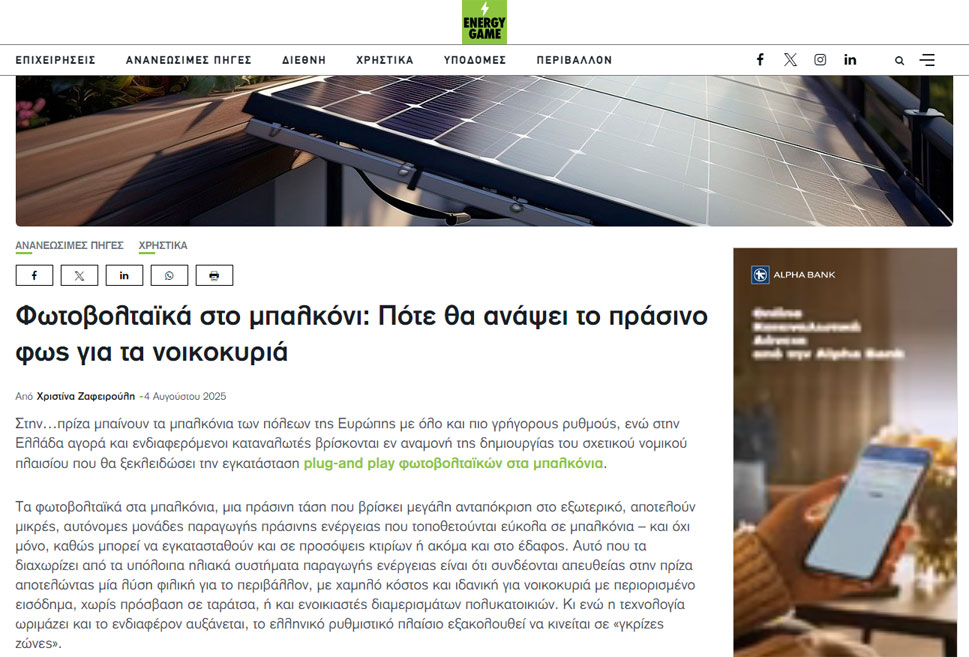Click the Alpha Bank advertisement banner
The width and height of the screenshot is (969, 657).
pos(845,452)
